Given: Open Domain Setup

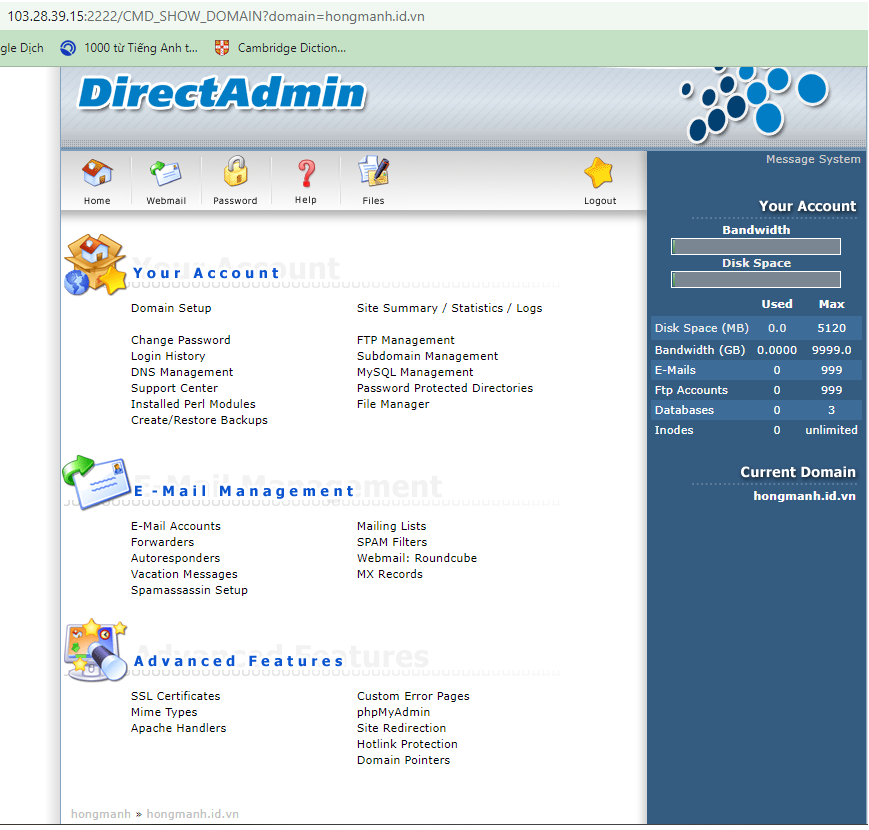Looking at the screenshot, I should pos(171,308).
